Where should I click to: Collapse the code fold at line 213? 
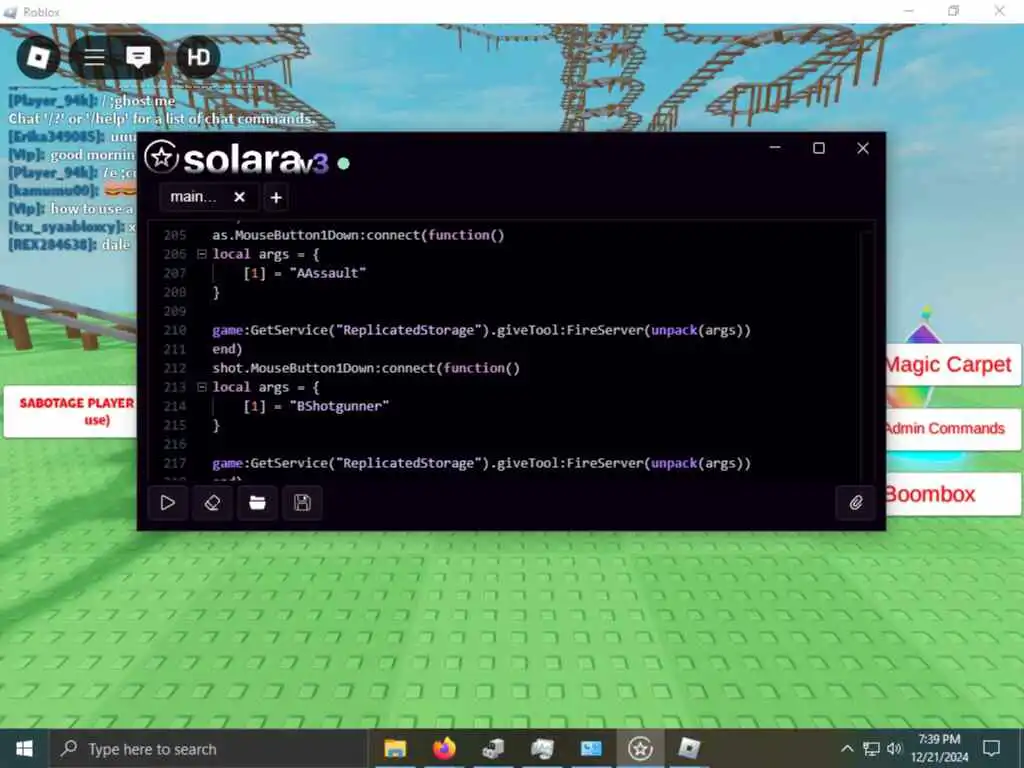point(202,387)
